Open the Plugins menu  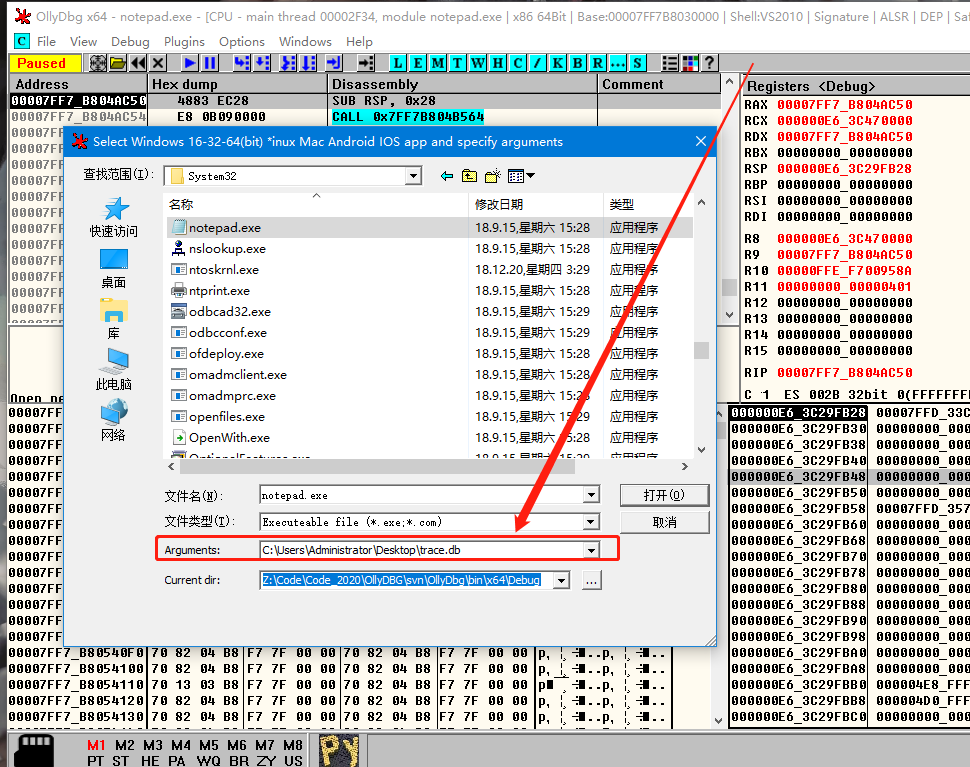click(184, 41)
